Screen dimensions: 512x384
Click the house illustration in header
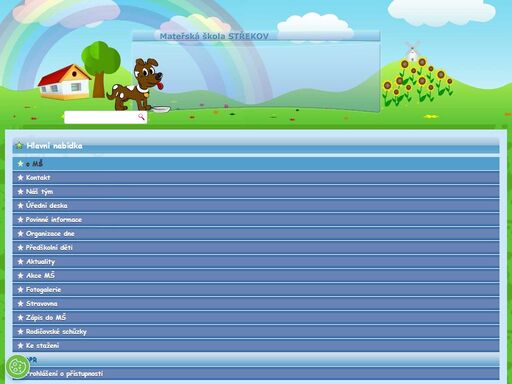(64, 82)
